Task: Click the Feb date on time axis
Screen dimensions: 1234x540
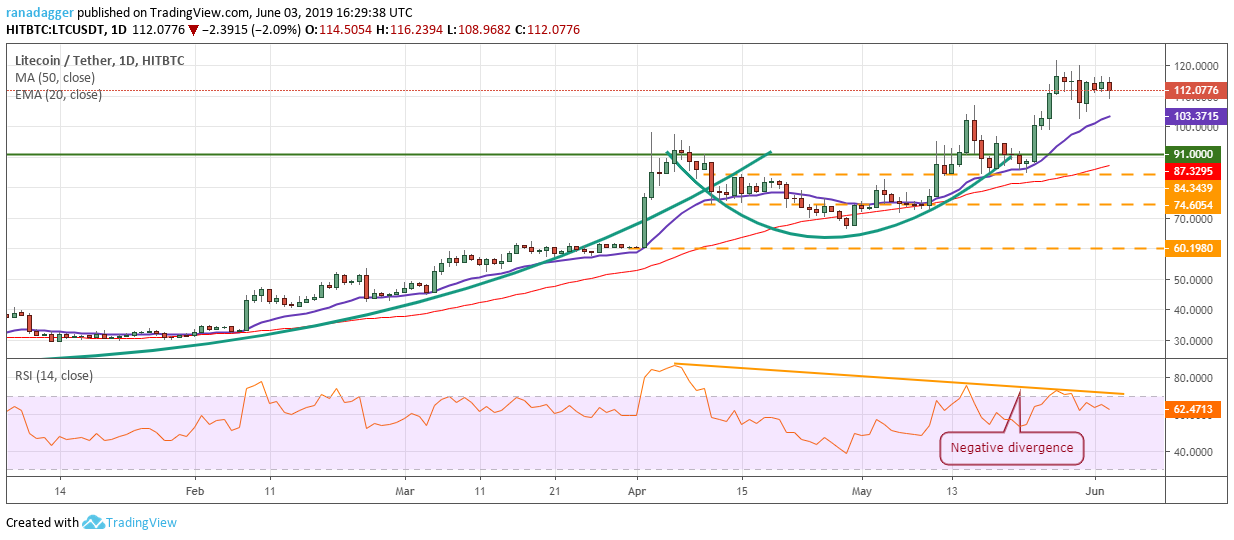Action: 195,493
